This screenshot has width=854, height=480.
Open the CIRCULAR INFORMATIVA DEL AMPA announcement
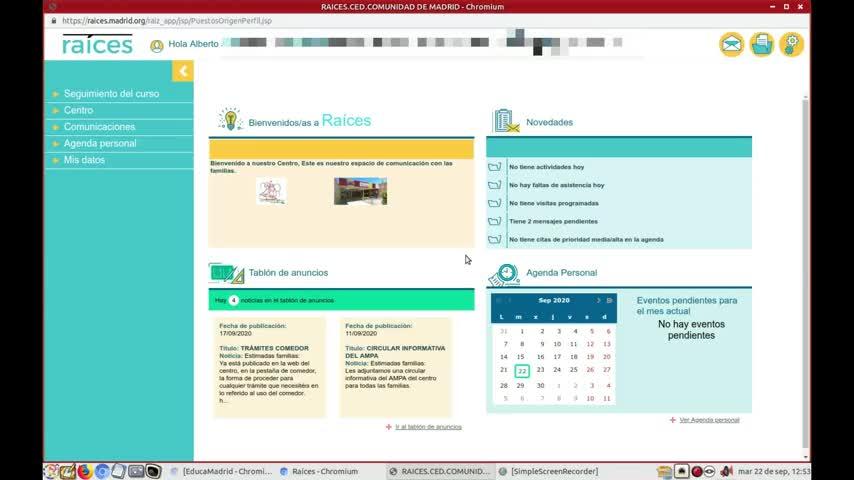pyautogui.click(x=395, y=367)
